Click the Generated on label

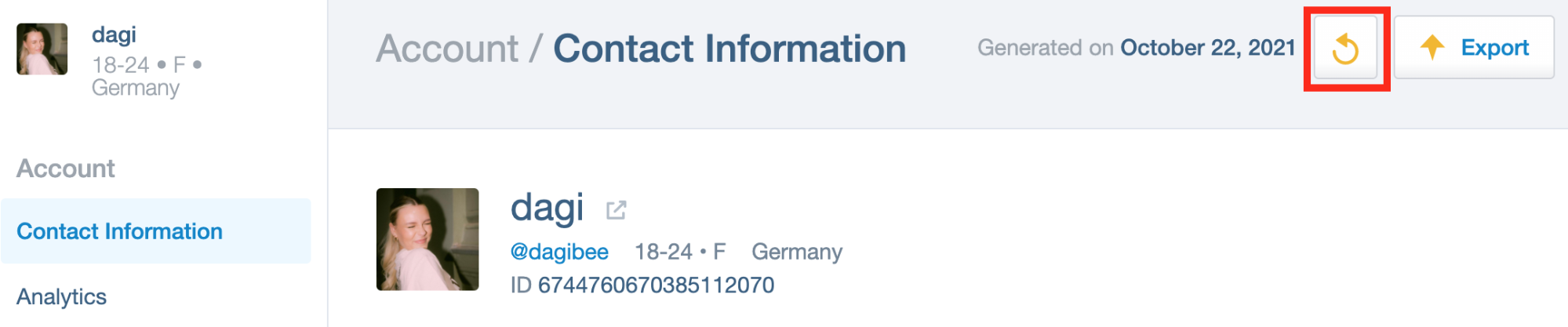point(1046,48)
